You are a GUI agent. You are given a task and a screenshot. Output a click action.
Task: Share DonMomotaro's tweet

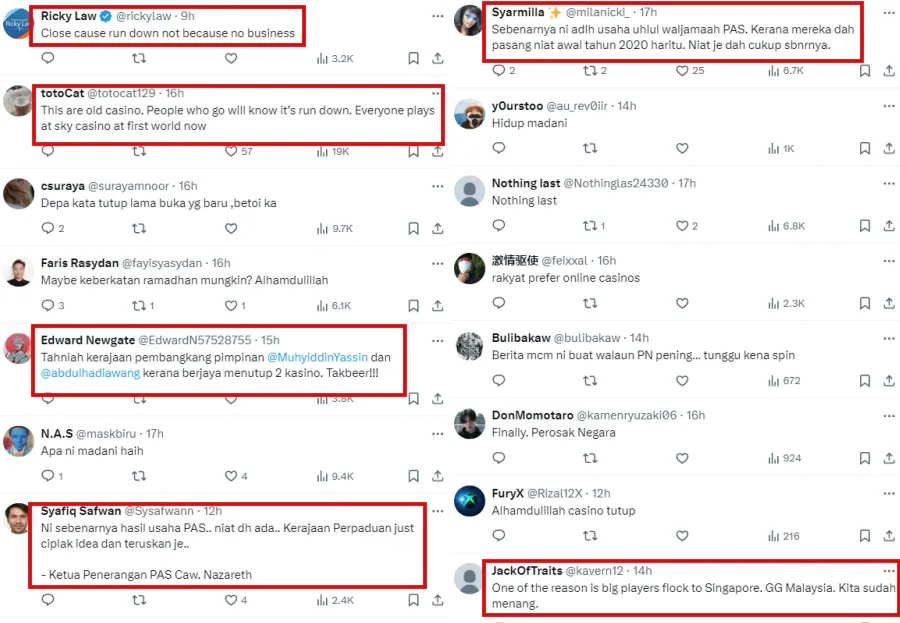point(889,458)
